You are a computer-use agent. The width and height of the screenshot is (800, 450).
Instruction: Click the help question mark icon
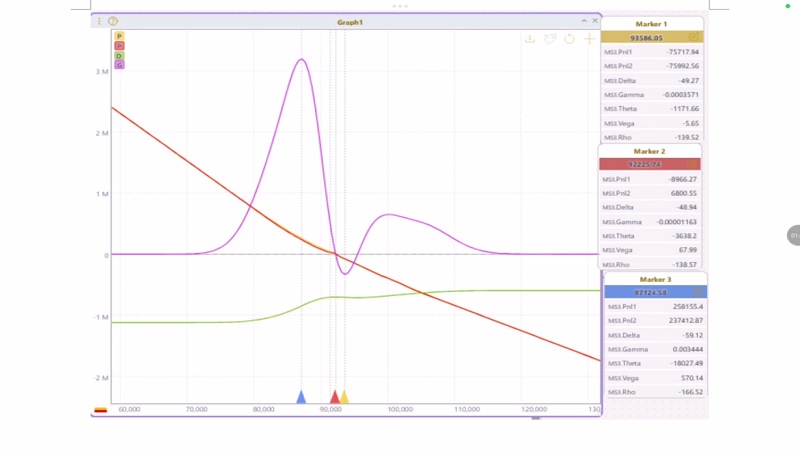[113, 21]
